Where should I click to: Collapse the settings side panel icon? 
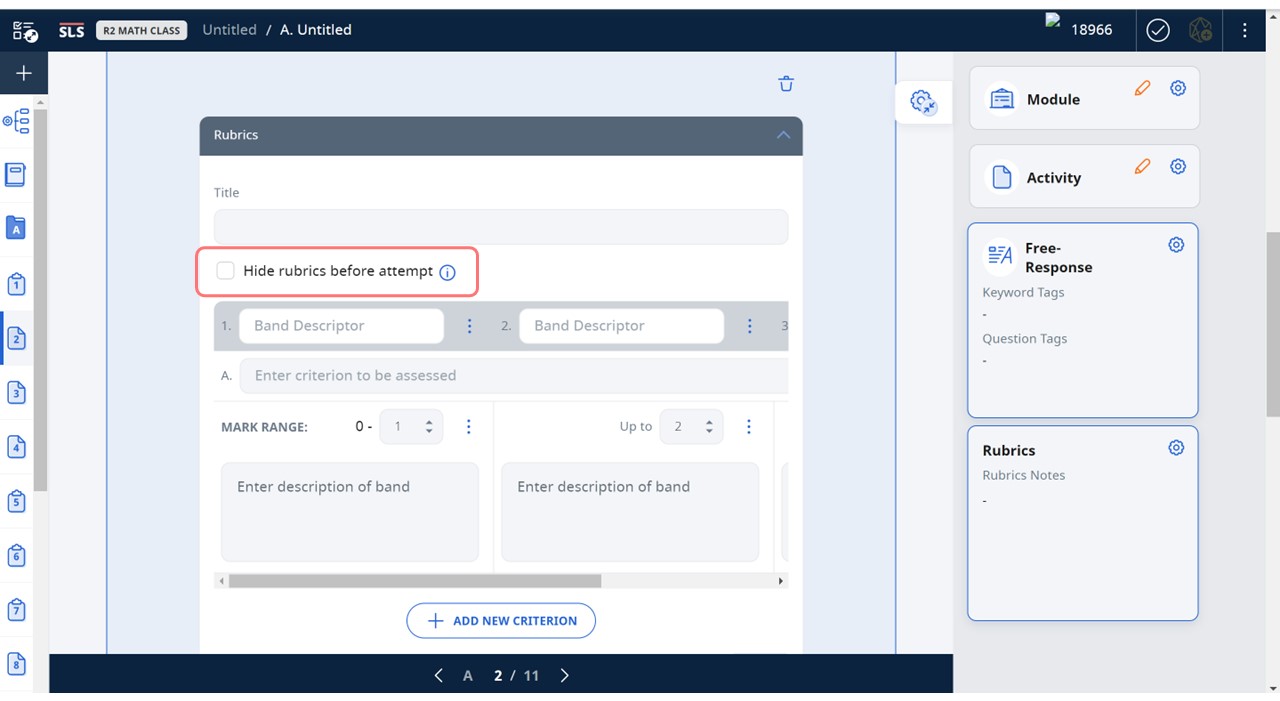point(922,102)
